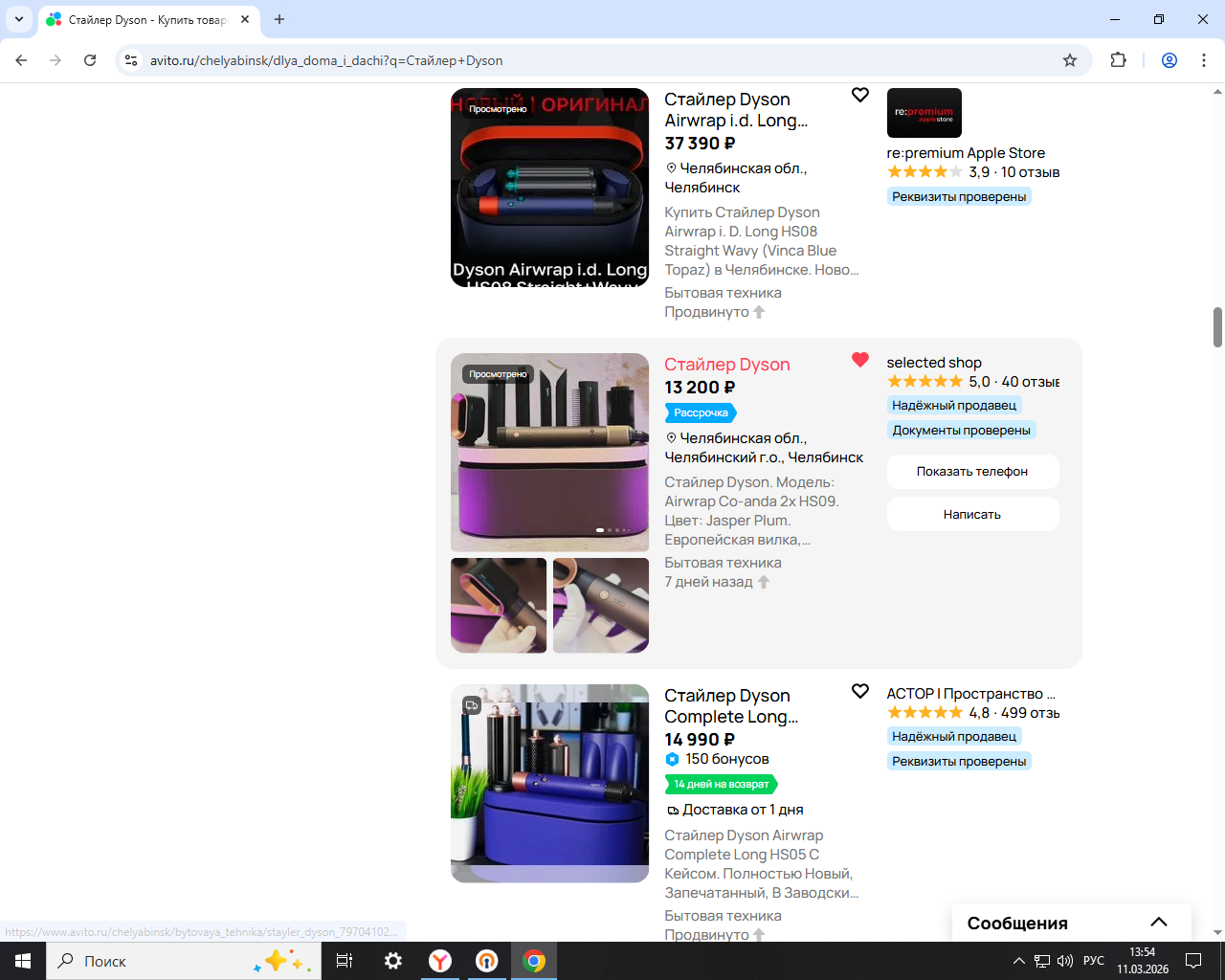View site information icon in address bar
Screen dimensions: 1225x980
[131, 60]
